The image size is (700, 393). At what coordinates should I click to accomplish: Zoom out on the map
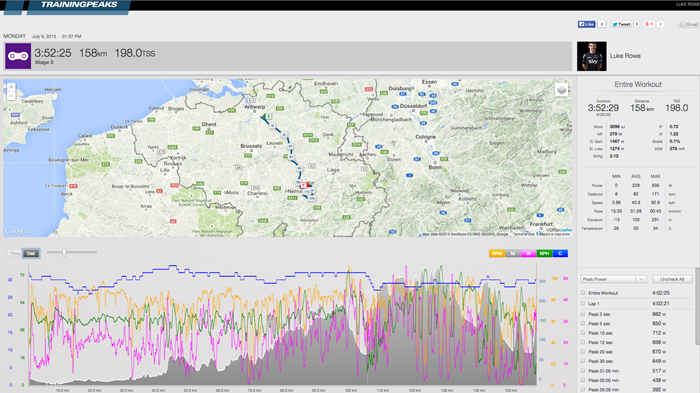11,96
